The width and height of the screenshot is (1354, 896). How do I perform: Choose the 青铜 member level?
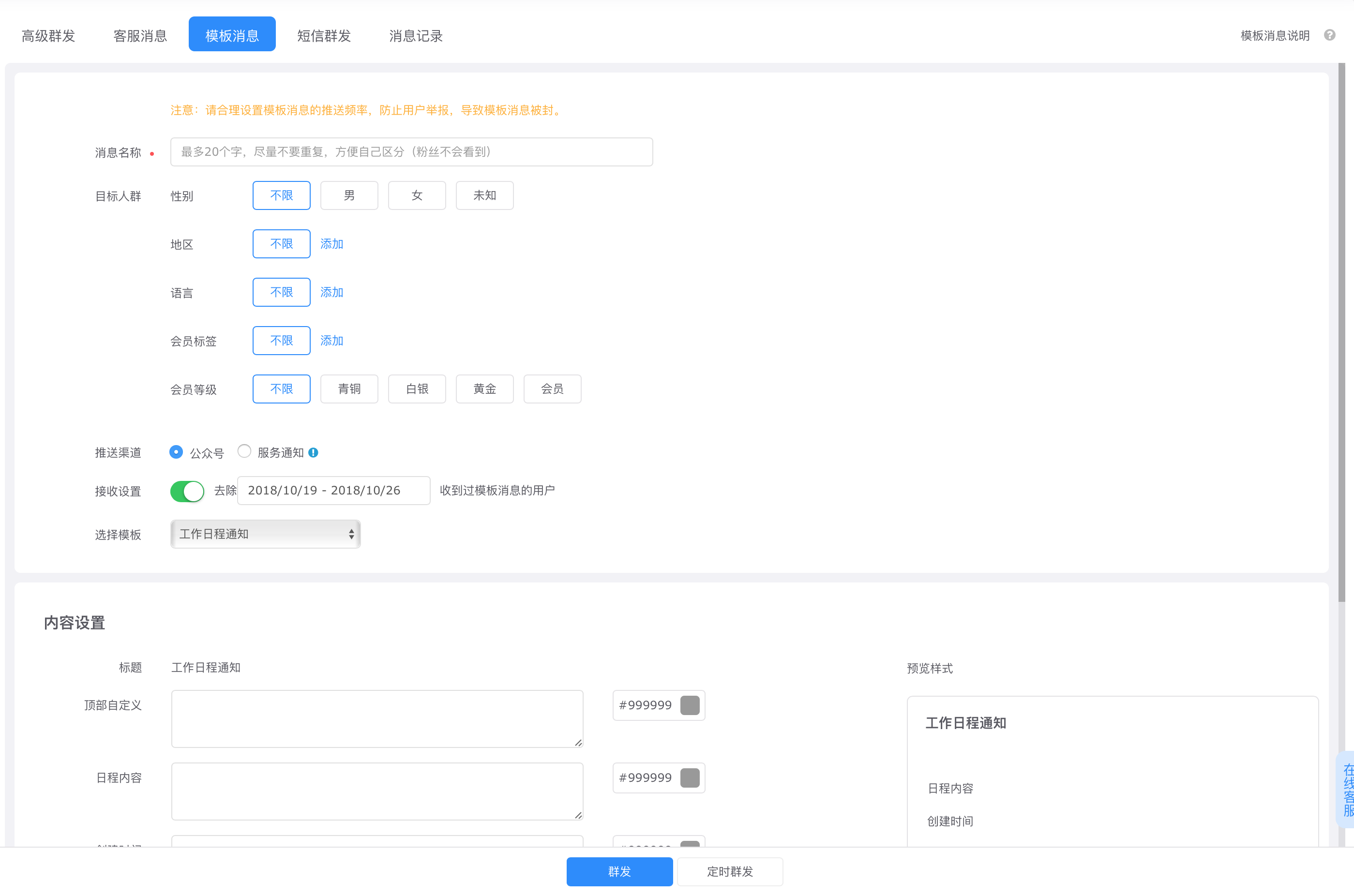coord(349,389)
